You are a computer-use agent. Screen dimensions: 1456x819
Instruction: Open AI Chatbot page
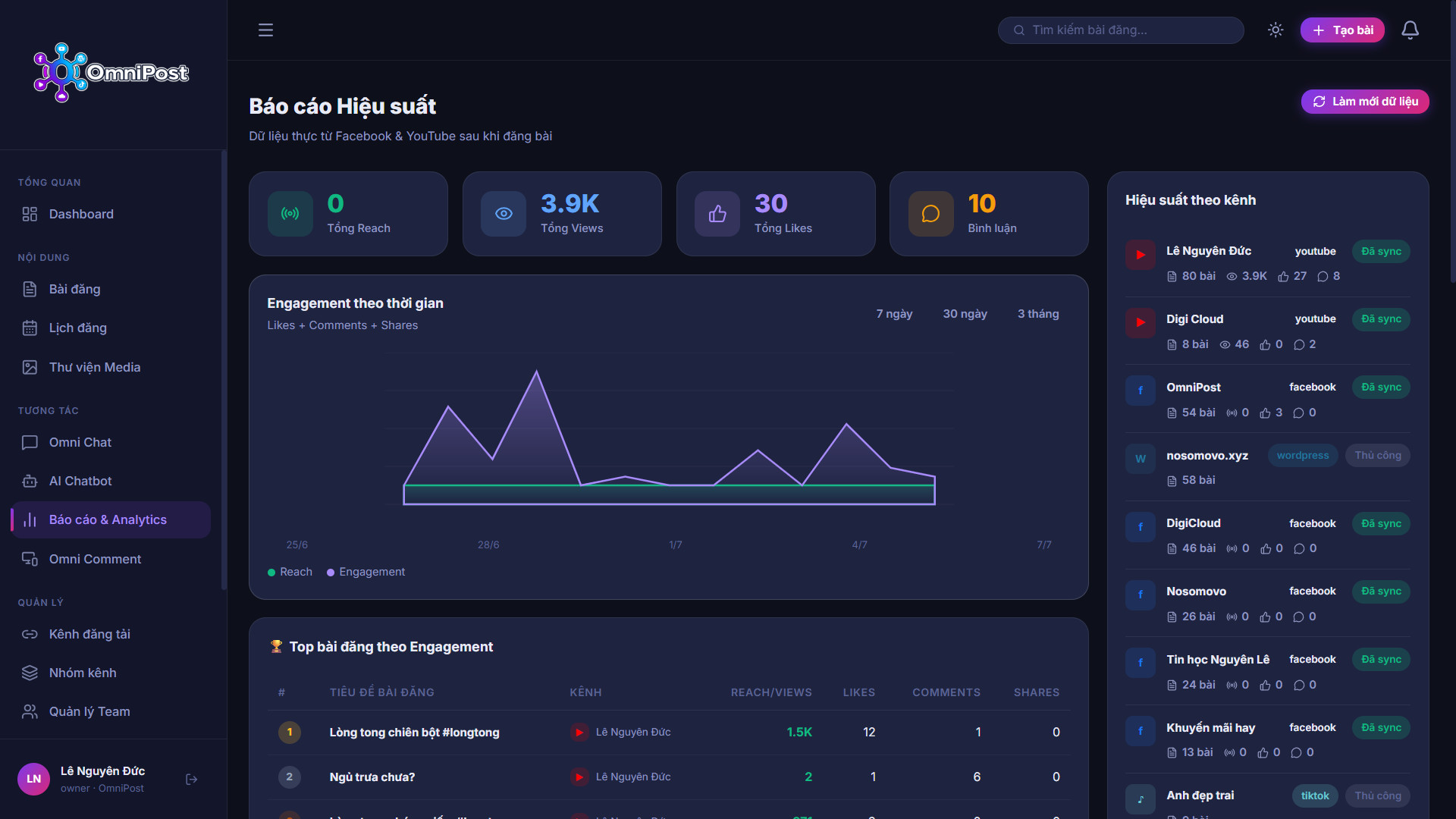coord(111,482)
